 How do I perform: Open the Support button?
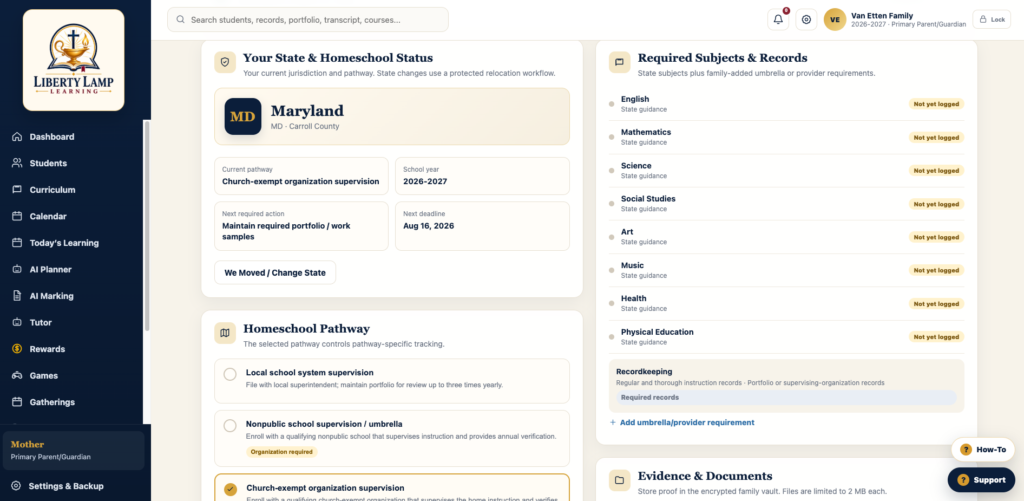click(x=981, y=479)
